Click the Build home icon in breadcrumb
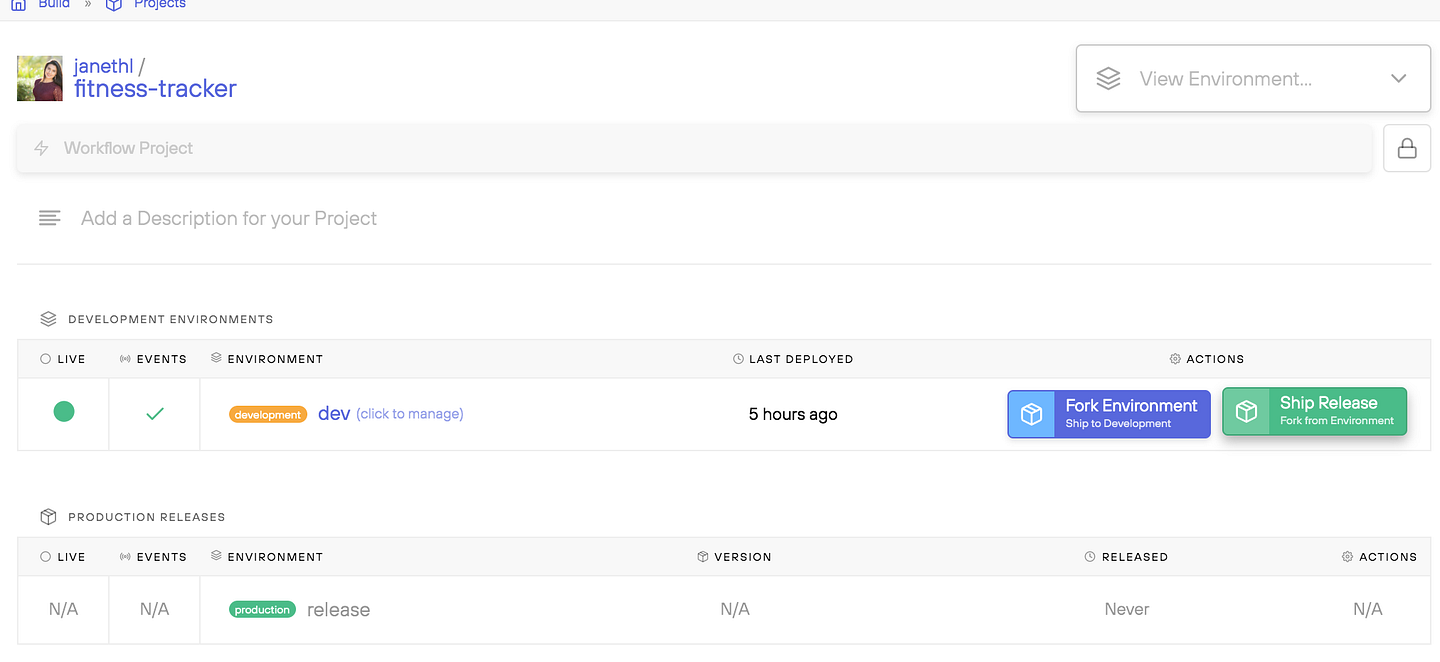 (x=18, y=4)
